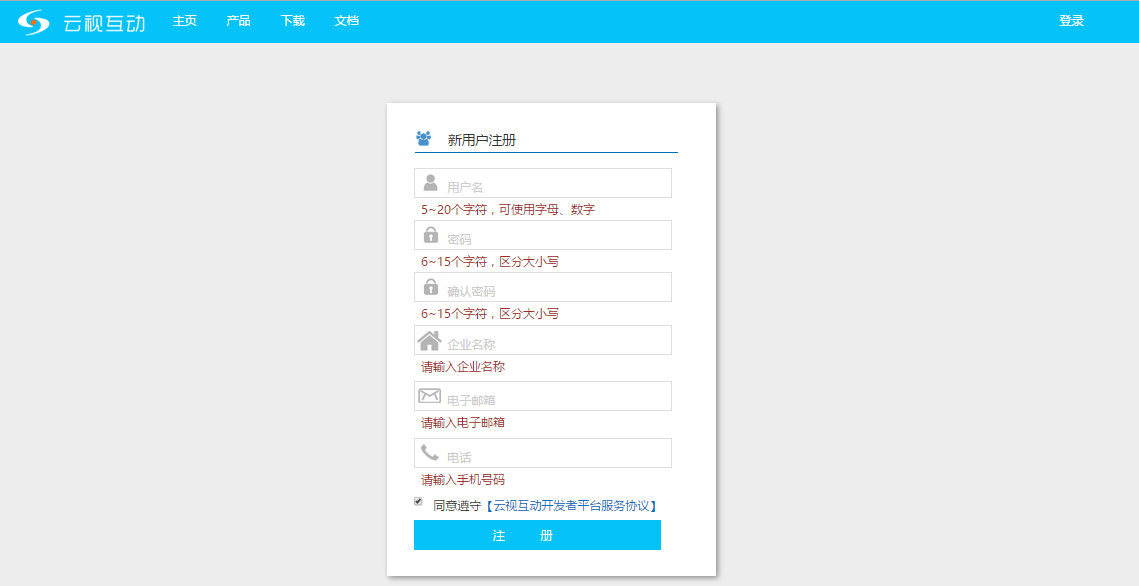Click into the 电子邮箱 text box
1139x586 pixels.
tap(555, 397)
